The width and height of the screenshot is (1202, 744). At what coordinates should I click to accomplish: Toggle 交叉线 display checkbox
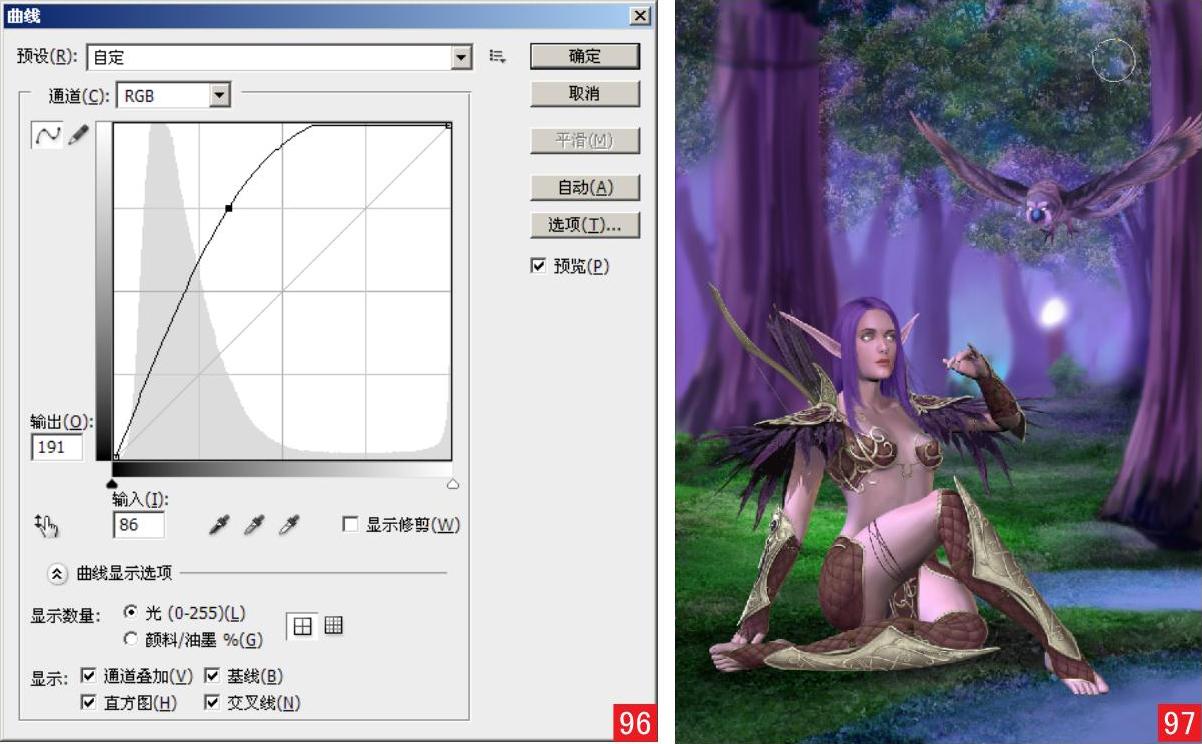tap(211, 702)
